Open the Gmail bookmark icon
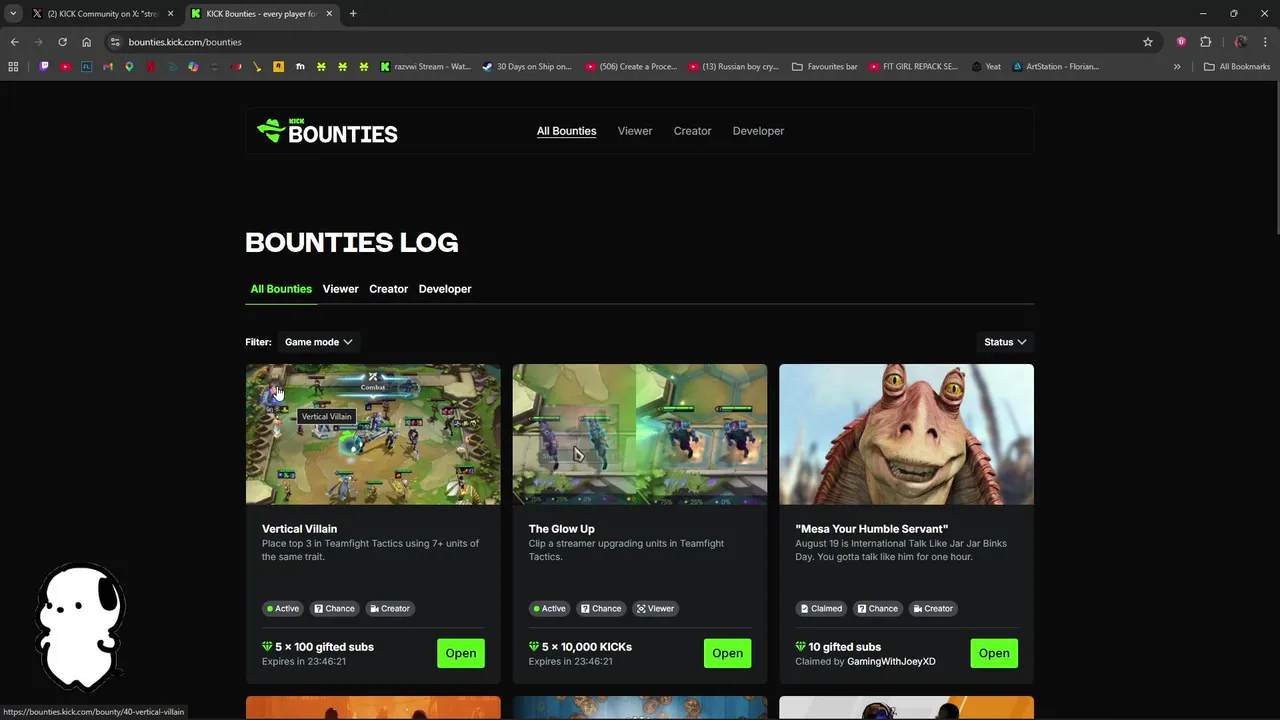This screenshot has width=1280, height=720. (x=108, y=67)
